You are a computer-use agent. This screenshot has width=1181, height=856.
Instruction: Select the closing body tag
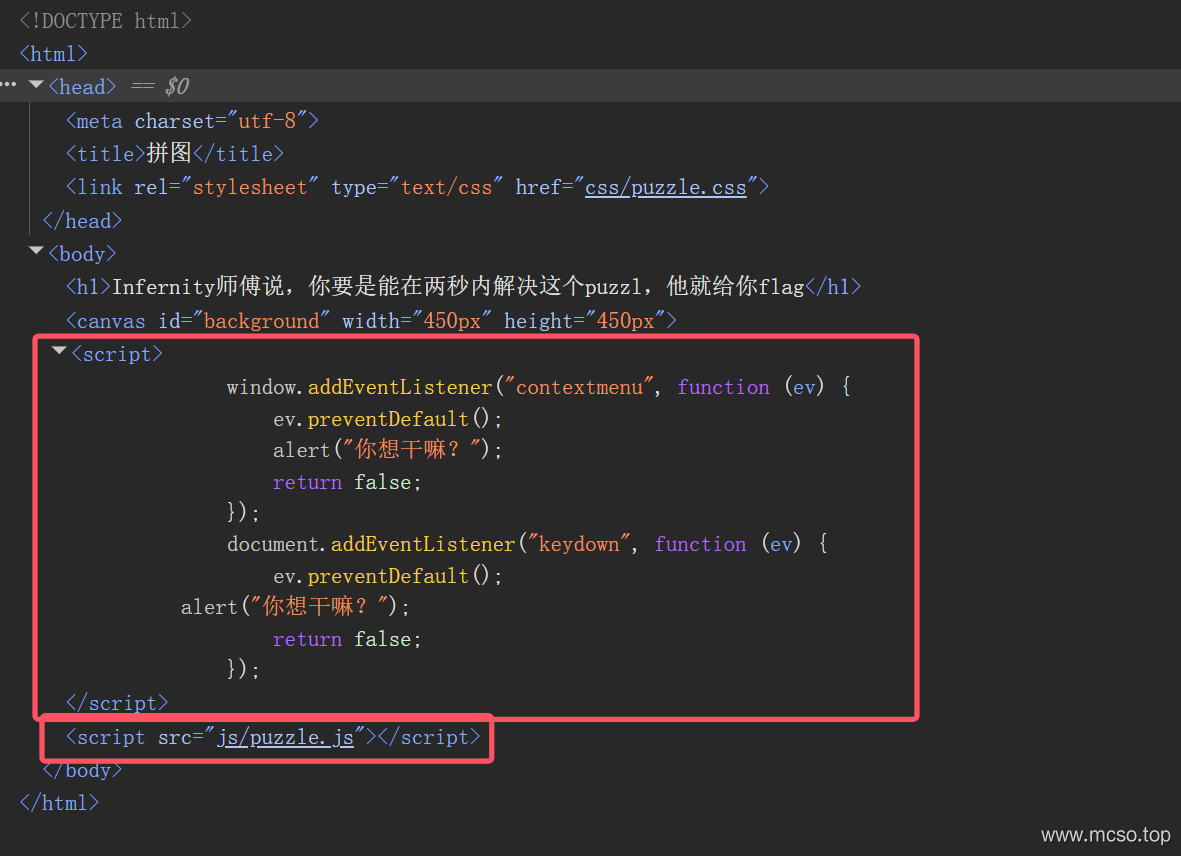[82, 770]
